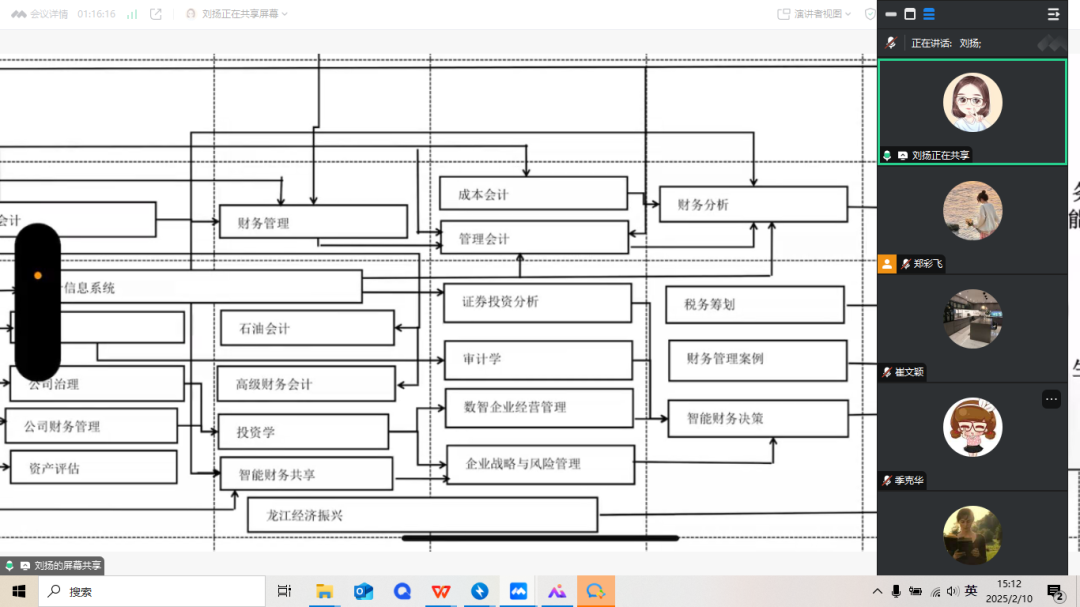Open Outlook from the taskbar
1080x607 pixels.
(363, 591)
